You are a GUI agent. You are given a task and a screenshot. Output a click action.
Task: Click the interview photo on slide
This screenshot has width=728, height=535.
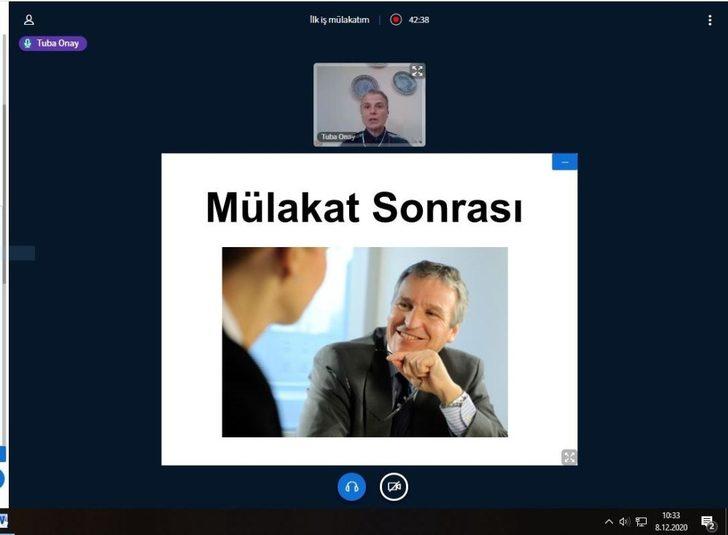(x=364, y=342)
